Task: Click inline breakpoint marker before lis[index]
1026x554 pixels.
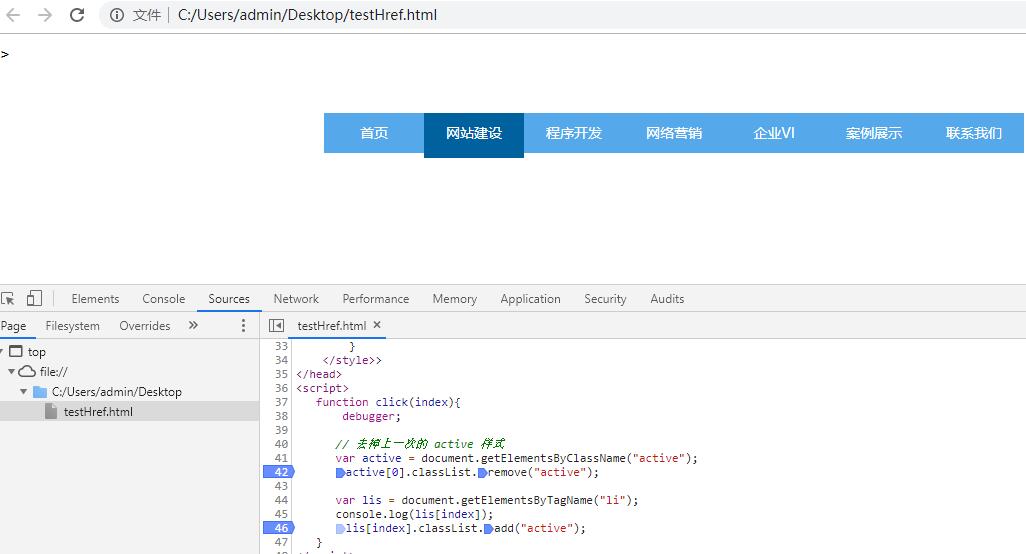Action: click(340, 528)
